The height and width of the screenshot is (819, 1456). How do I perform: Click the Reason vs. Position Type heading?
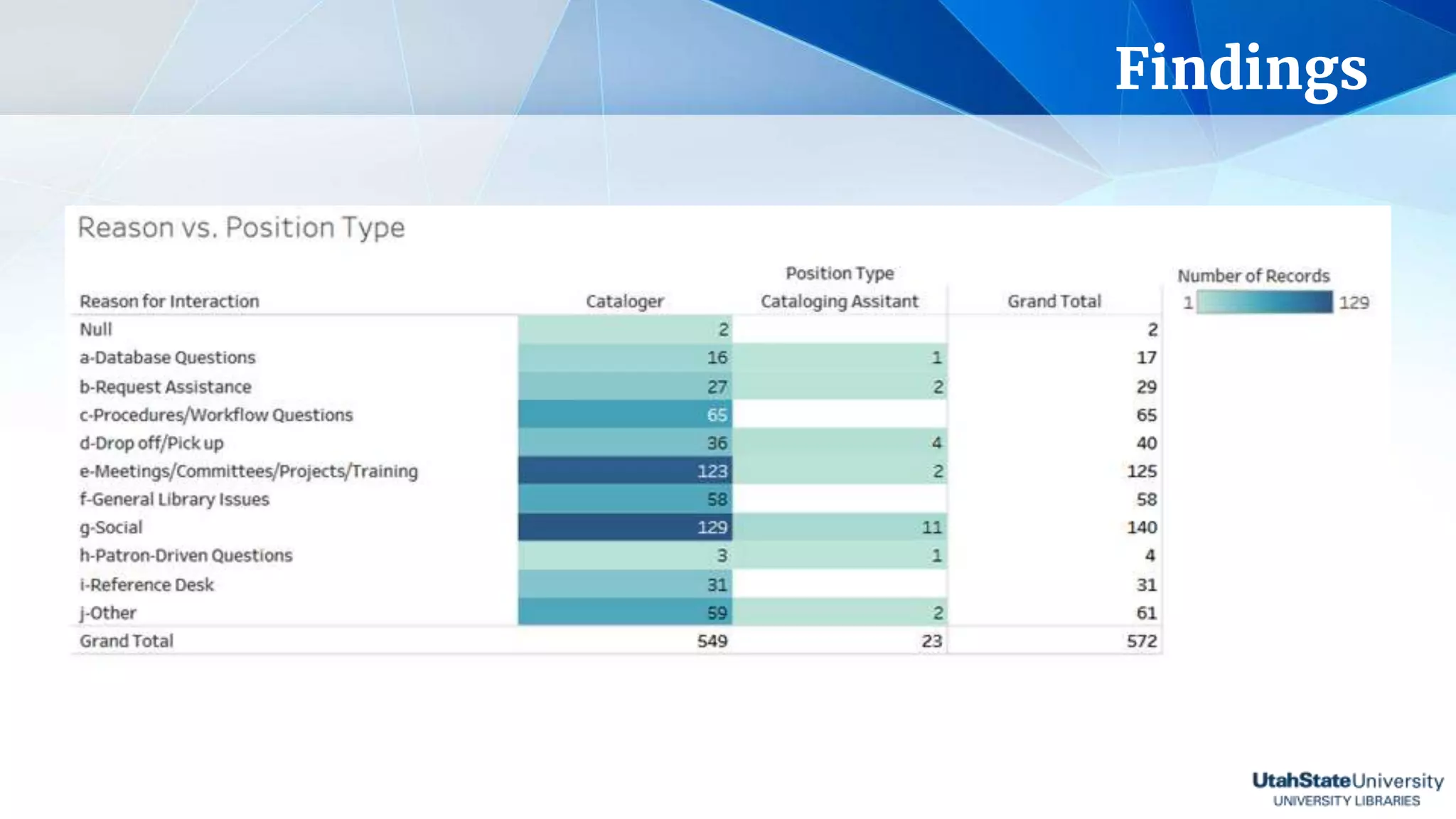pyautogui.click(x=241, y=227)
